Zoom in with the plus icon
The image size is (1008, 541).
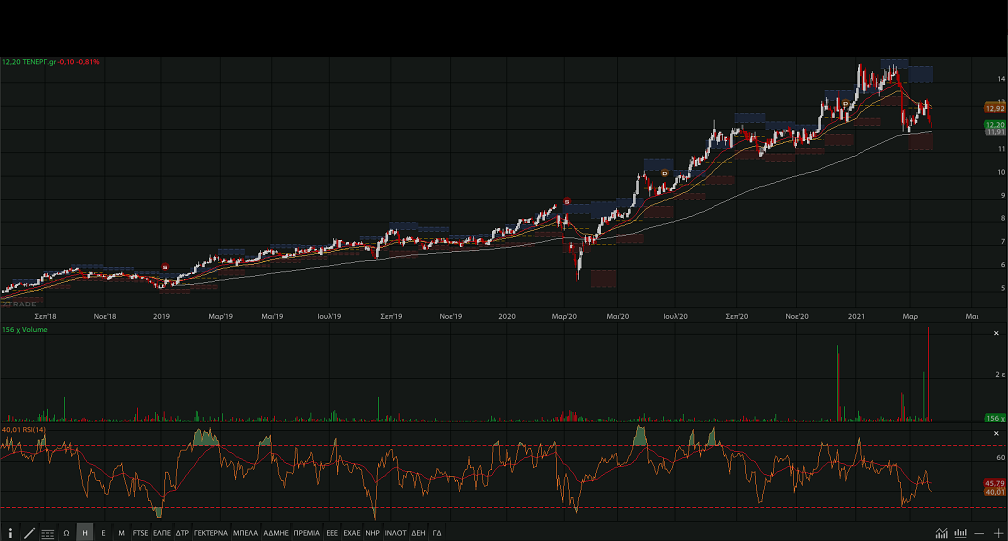tap(996, 533)
